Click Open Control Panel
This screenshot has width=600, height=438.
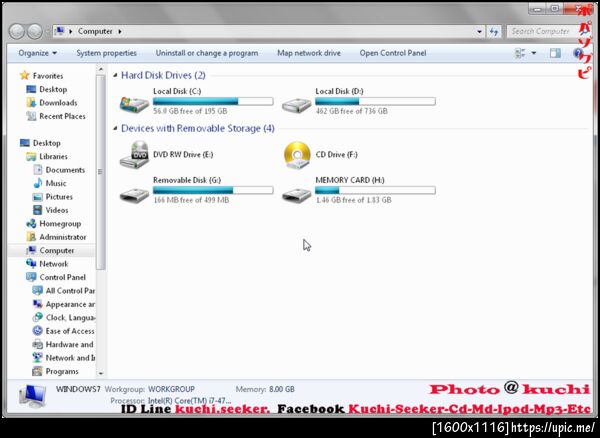click(x=393, y=53)
